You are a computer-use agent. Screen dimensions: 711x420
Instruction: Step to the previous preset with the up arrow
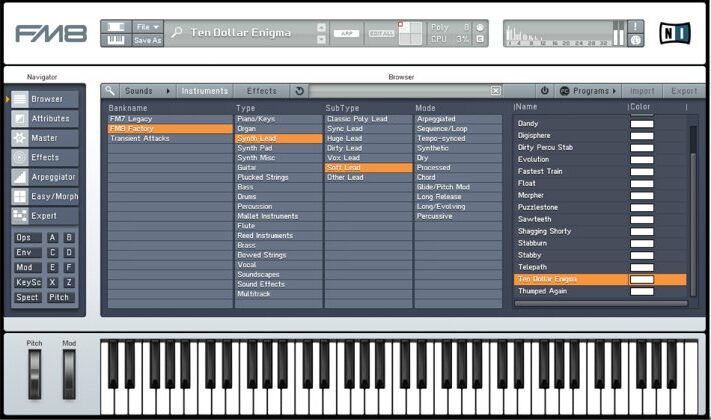tap(321, 28)
